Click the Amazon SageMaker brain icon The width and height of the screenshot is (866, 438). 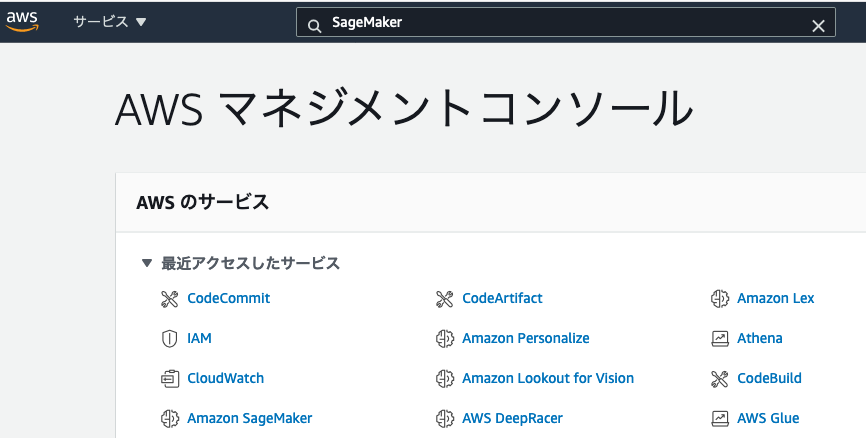click(170, 419)
